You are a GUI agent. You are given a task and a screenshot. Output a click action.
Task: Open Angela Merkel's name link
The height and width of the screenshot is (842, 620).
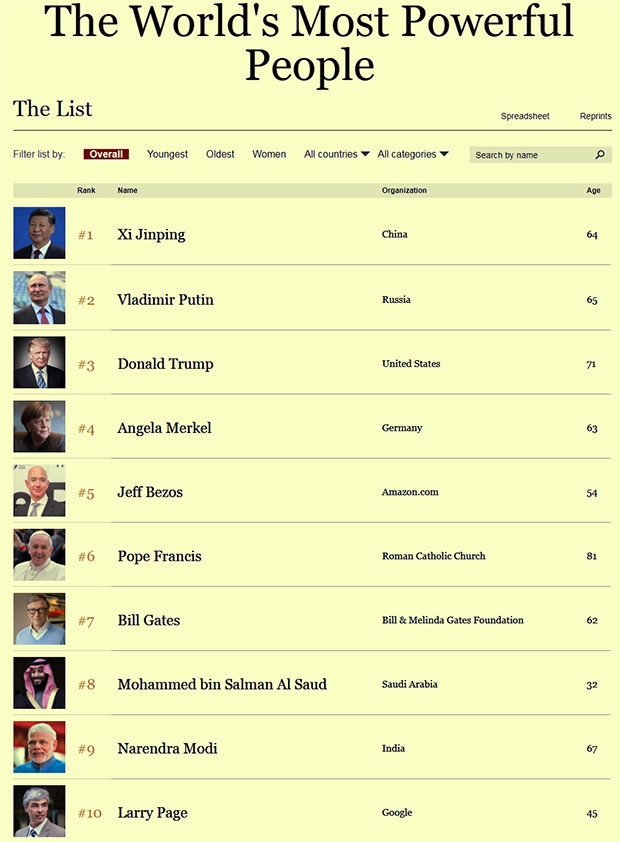[164, 428]
